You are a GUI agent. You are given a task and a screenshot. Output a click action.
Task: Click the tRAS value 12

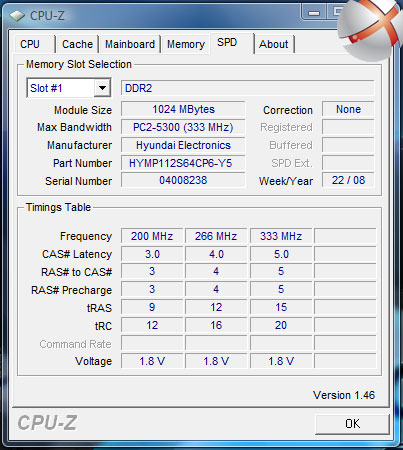tap(216, 307)
